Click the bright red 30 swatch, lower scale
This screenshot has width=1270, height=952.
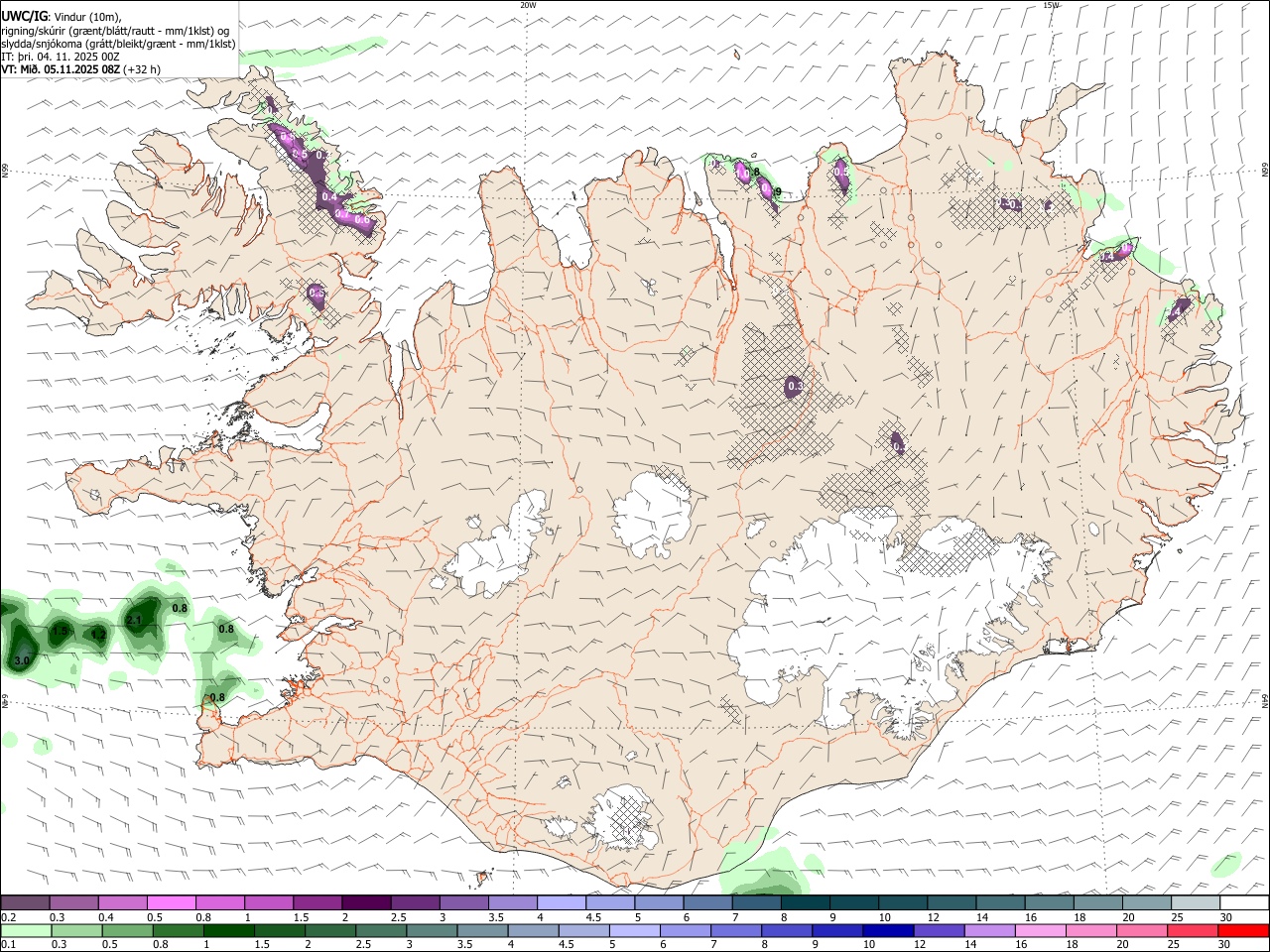[1242, 930]
